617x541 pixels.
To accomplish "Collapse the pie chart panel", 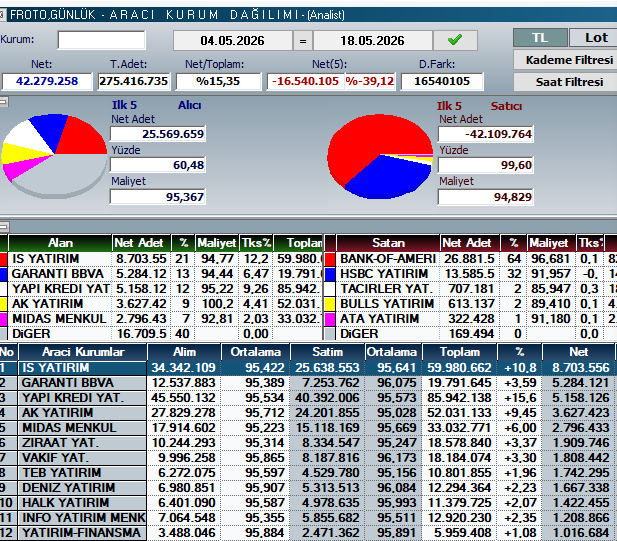I will click(x=3, y=102).
